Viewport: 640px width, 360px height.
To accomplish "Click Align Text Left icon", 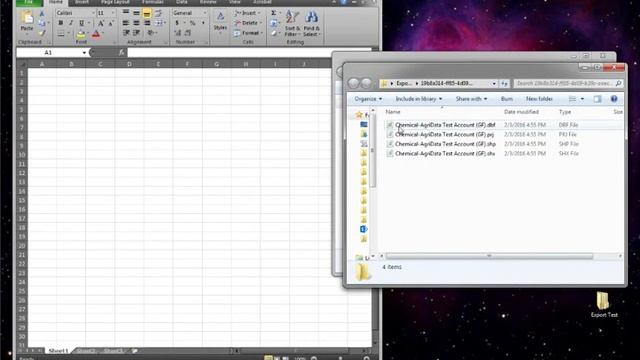I will click(126, 23).
